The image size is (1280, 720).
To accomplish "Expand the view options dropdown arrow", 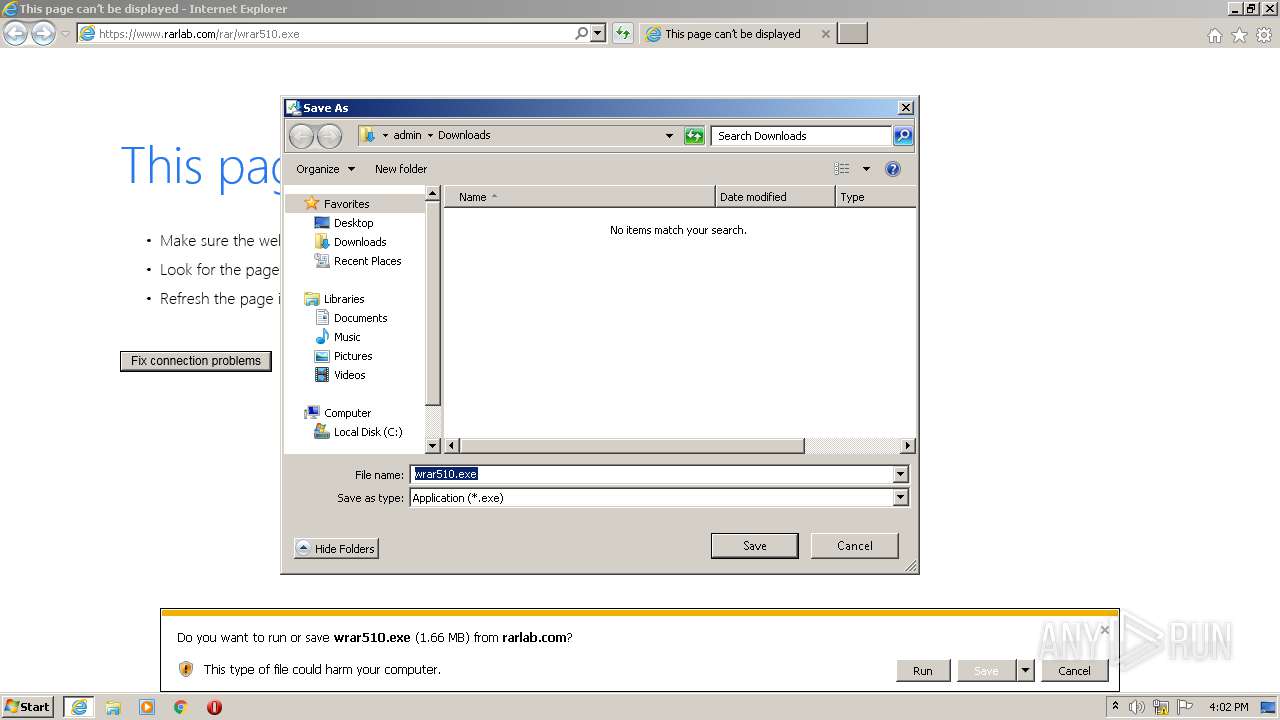I will click(x=866, y=169).
